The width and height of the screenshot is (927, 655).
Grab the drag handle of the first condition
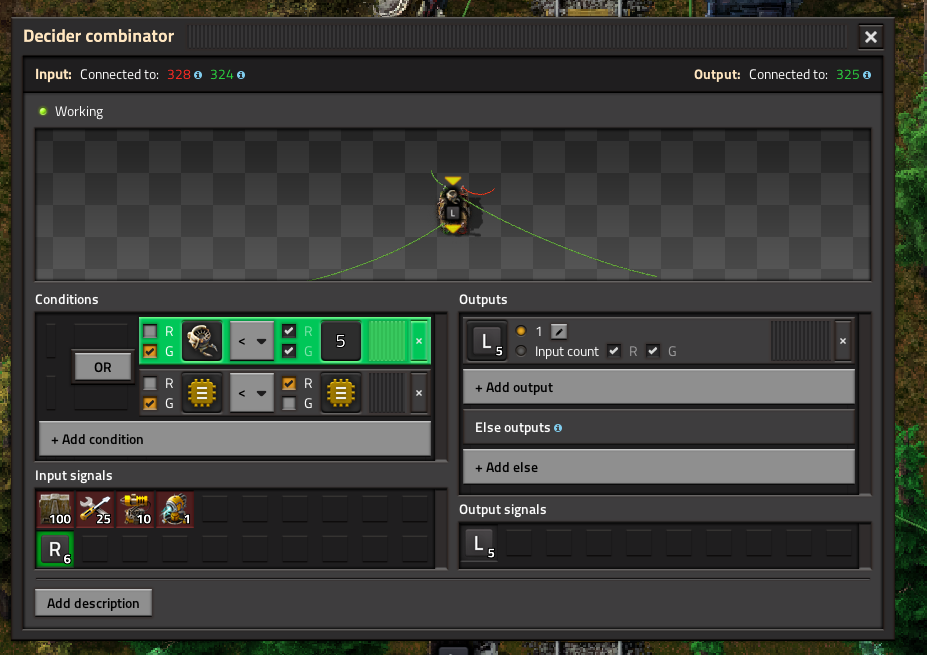click(x=387, y=341)
